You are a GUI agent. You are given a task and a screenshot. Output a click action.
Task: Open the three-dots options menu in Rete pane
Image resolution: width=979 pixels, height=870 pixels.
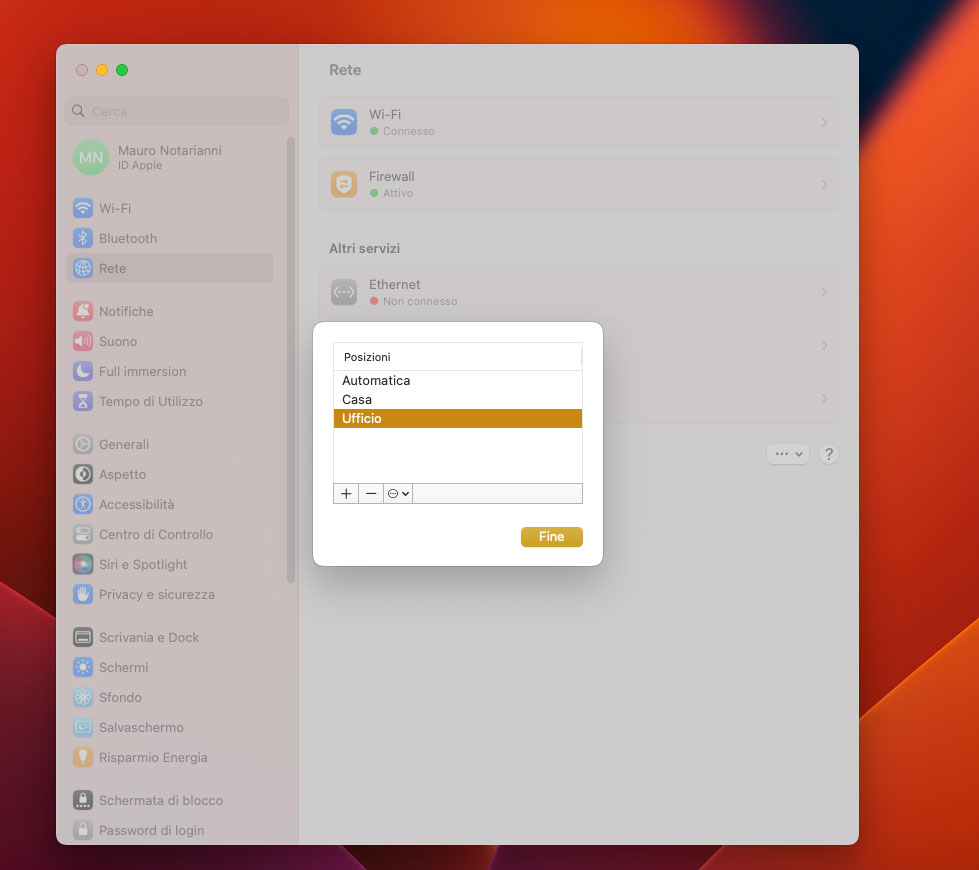coord(787,454)
